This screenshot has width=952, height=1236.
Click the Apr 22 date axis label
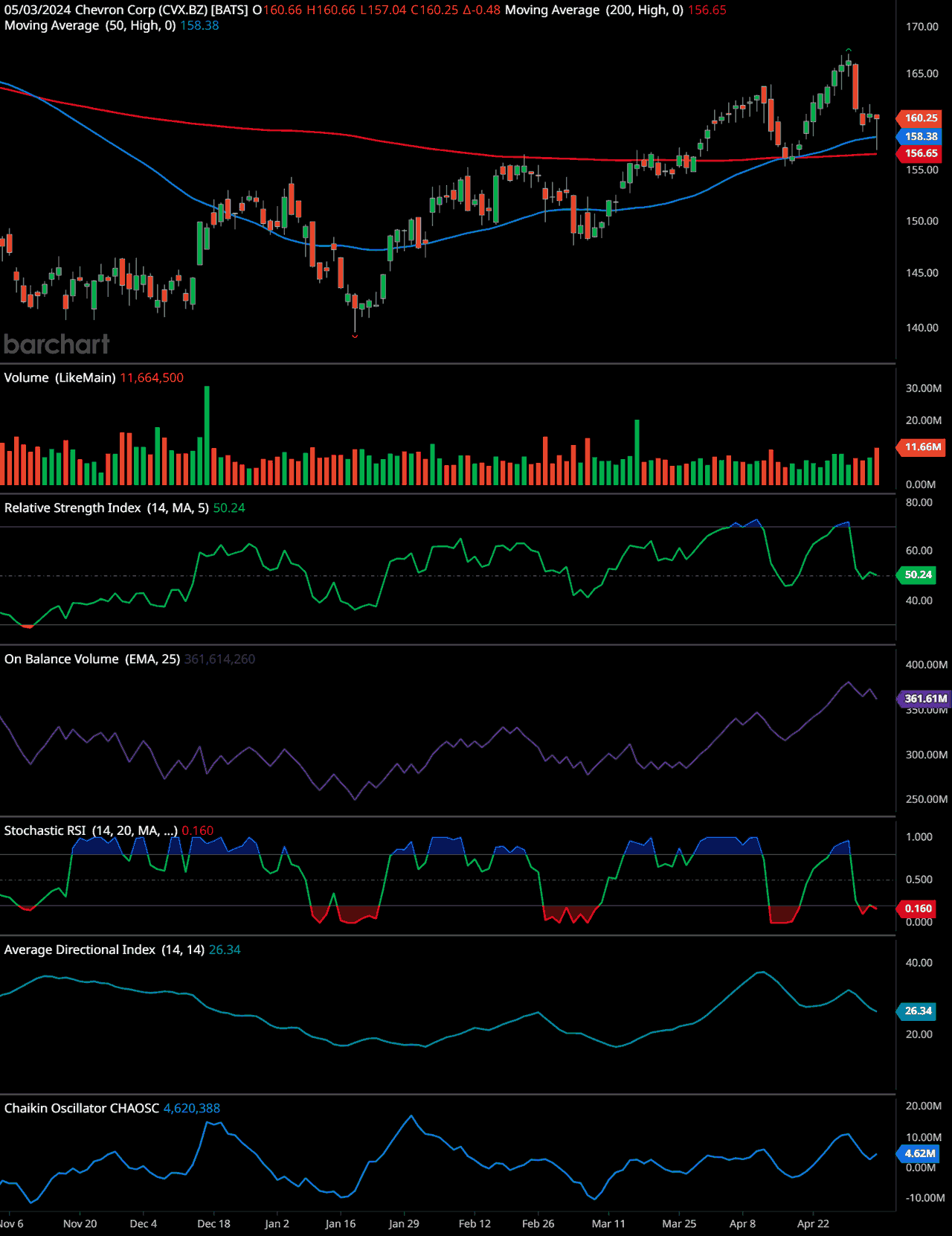[813, 1223]
